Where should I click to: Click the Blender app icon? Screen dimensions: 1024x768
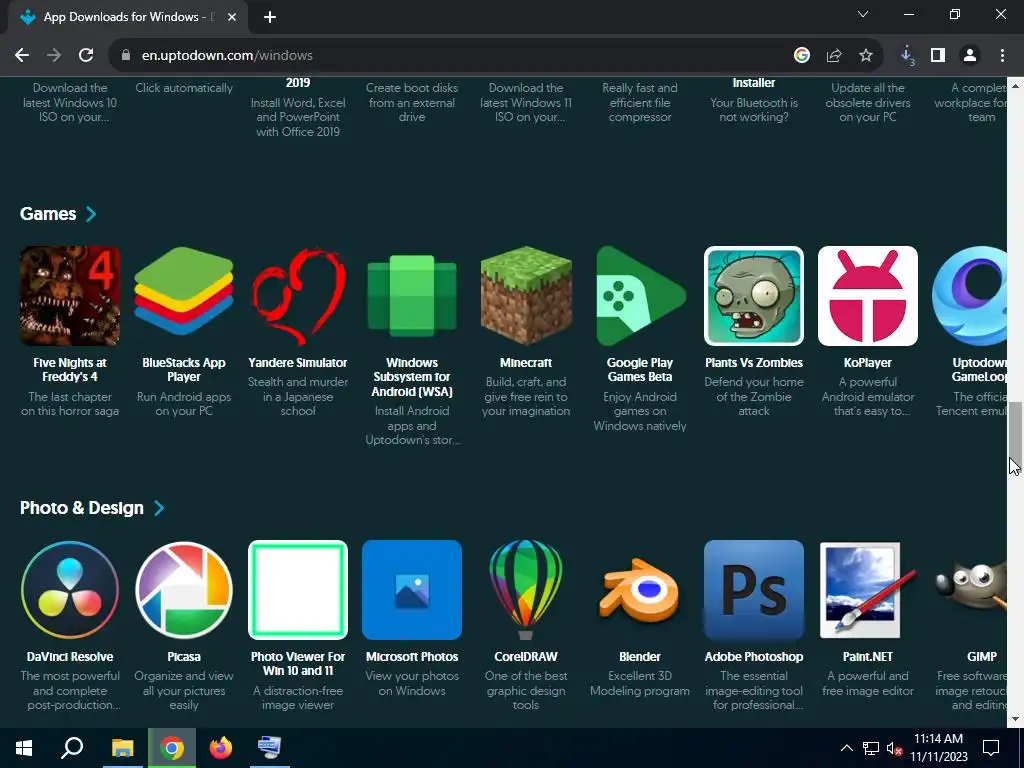pos(640,590)
